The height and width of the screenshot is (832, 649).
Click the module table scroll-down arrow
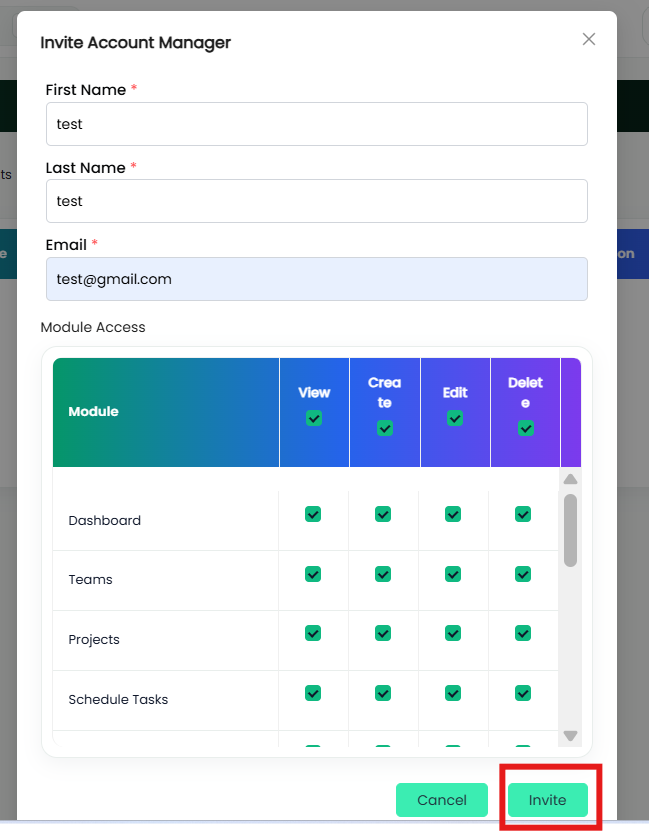tap(570, 735)
